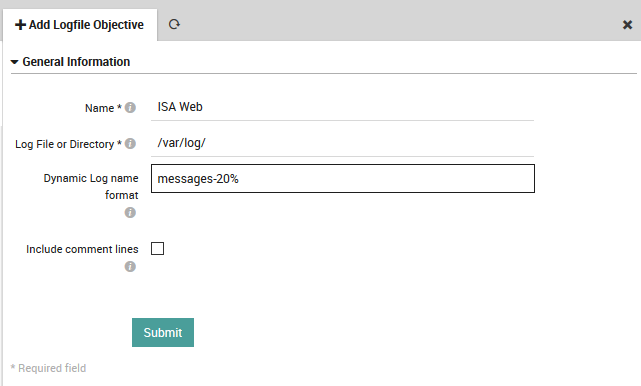Focus the Dynamic Log name format input
This screenshot has width=641, height=386.
[343, 179]
